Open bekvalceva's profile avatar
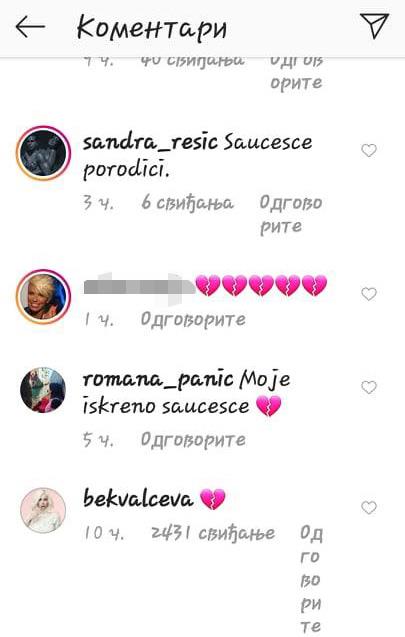Screen dimensions: 405x637 pos(43,510)
